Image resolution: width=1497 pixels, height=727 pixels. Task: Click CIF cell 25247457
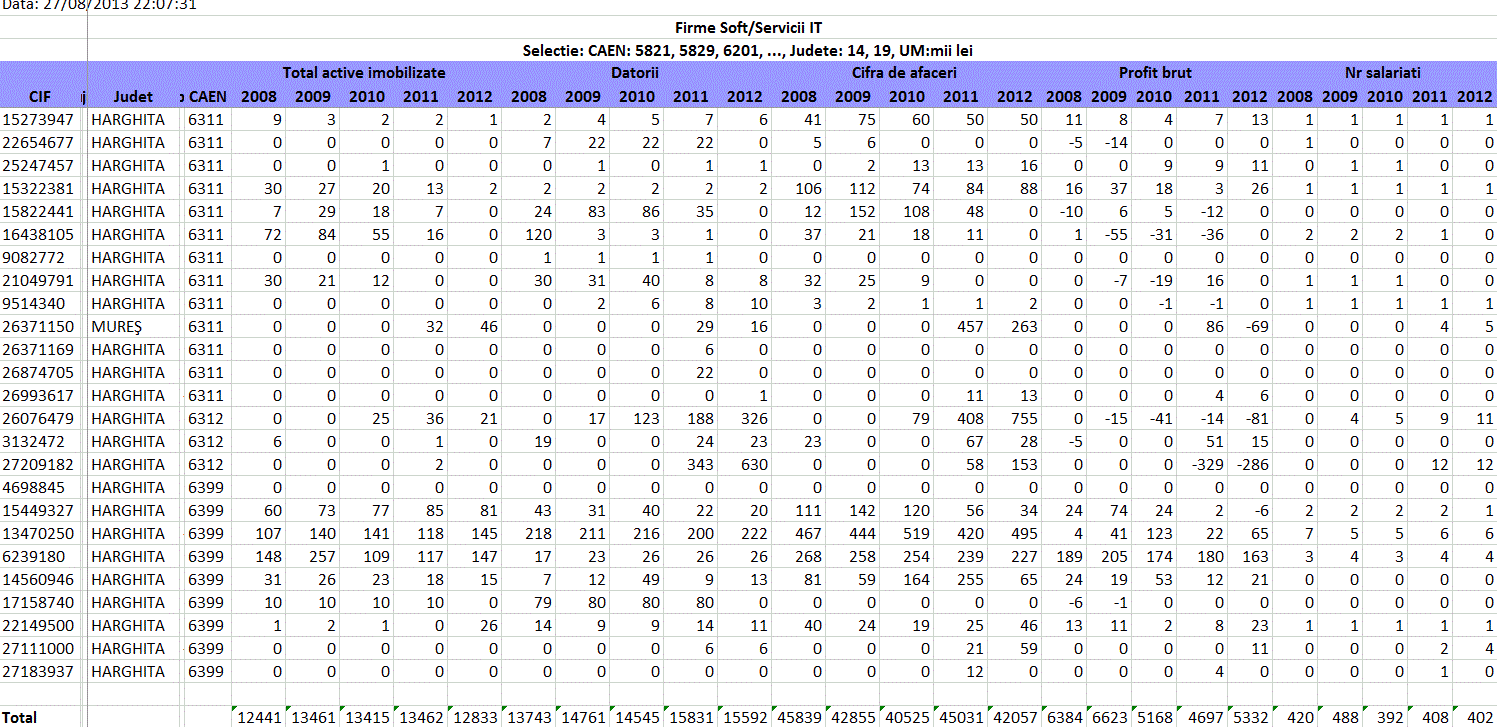point(39,165)
